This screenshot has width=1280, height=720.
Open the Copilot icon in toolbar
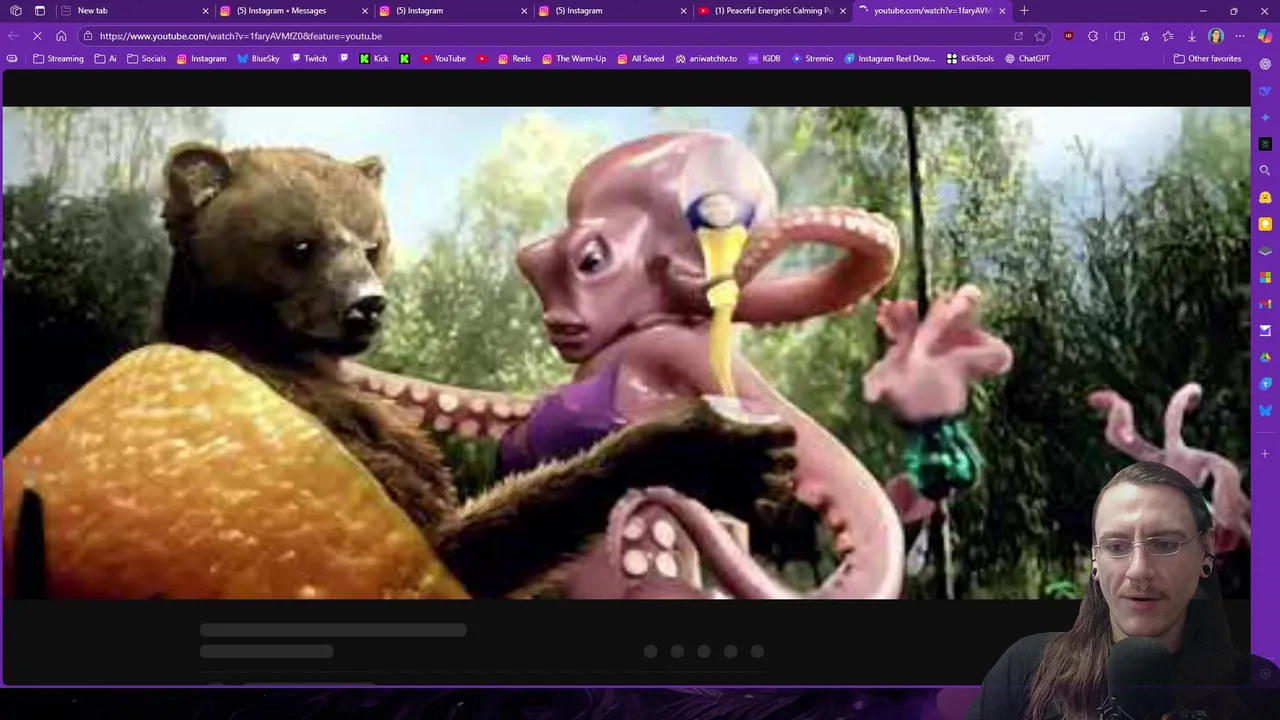pos(1265,36)
